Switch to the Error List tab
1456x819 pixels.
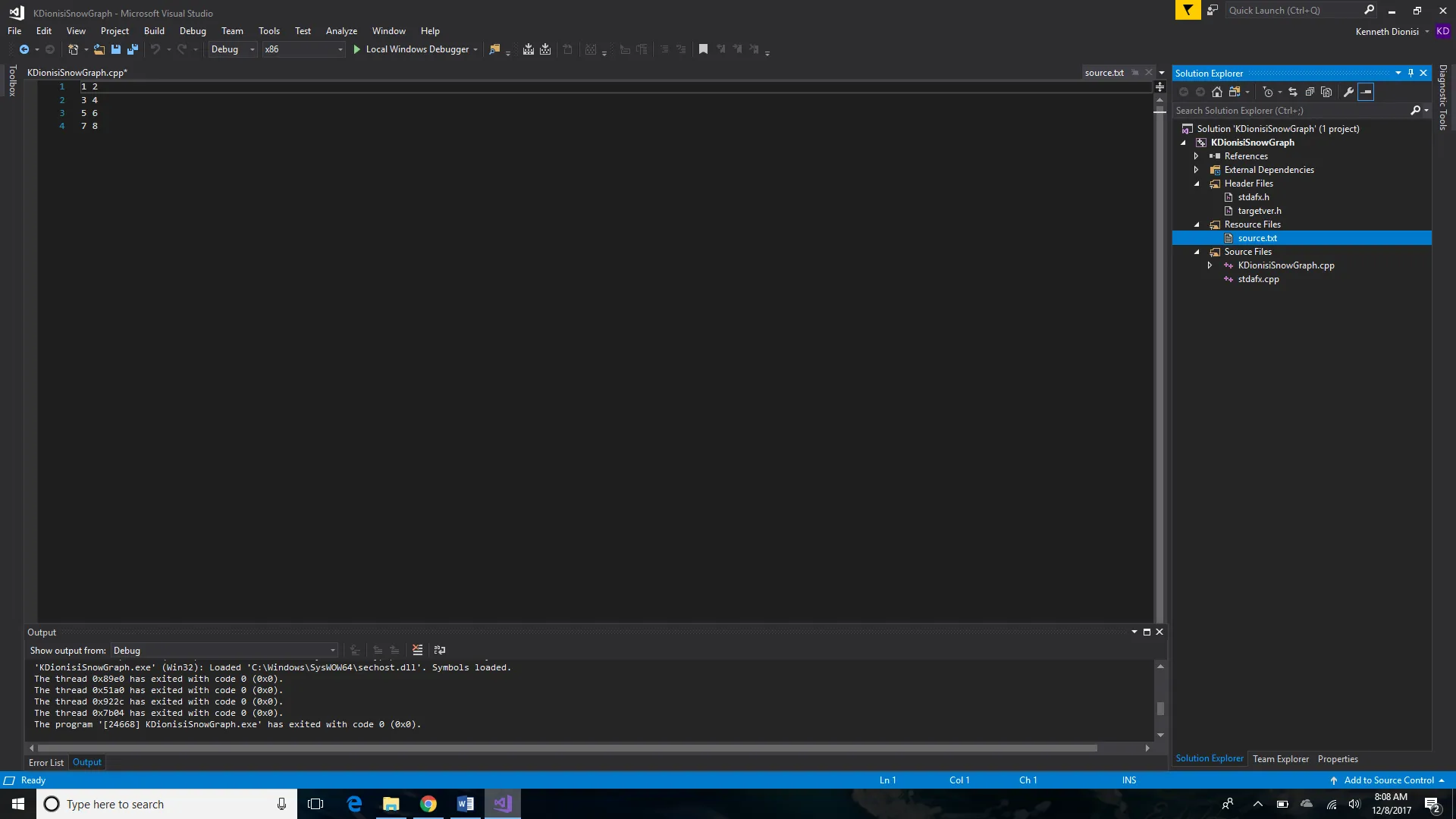(x=46, y=762)
